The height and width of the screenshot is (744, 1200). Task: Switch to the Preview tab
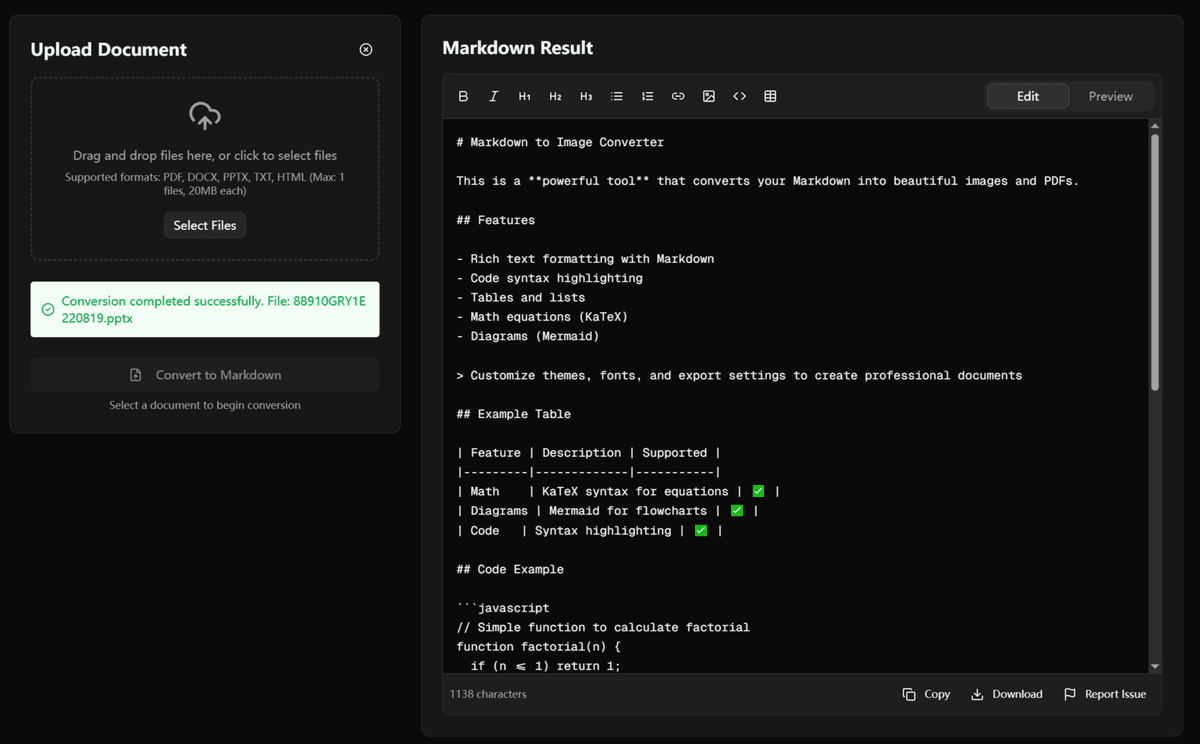point(1111,95)
